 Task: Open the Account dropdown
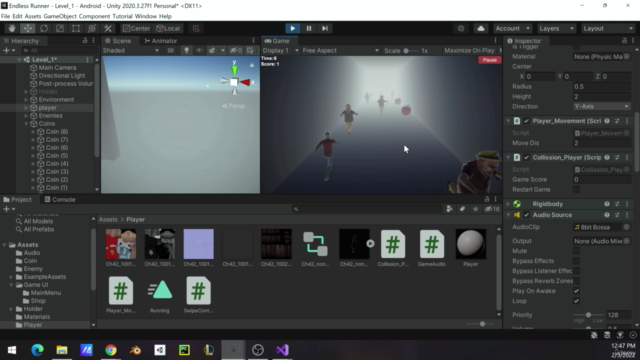point(512,28)
